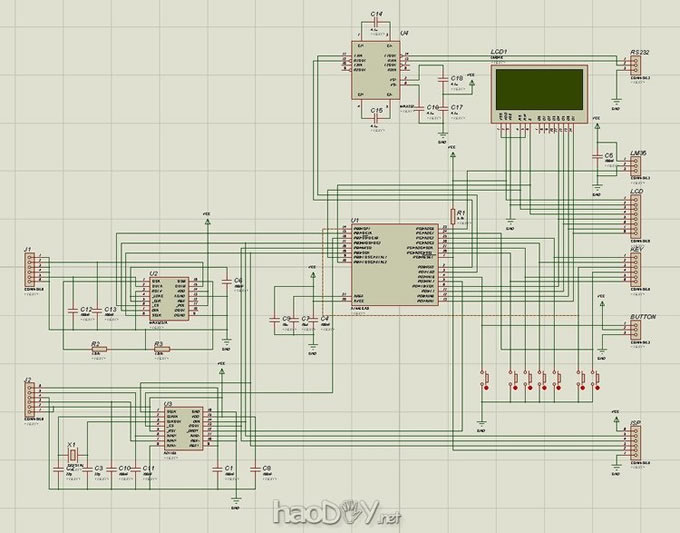Select the U1 microcontroller chip
This screenshot has height=533, width=680.
(394, 264)
